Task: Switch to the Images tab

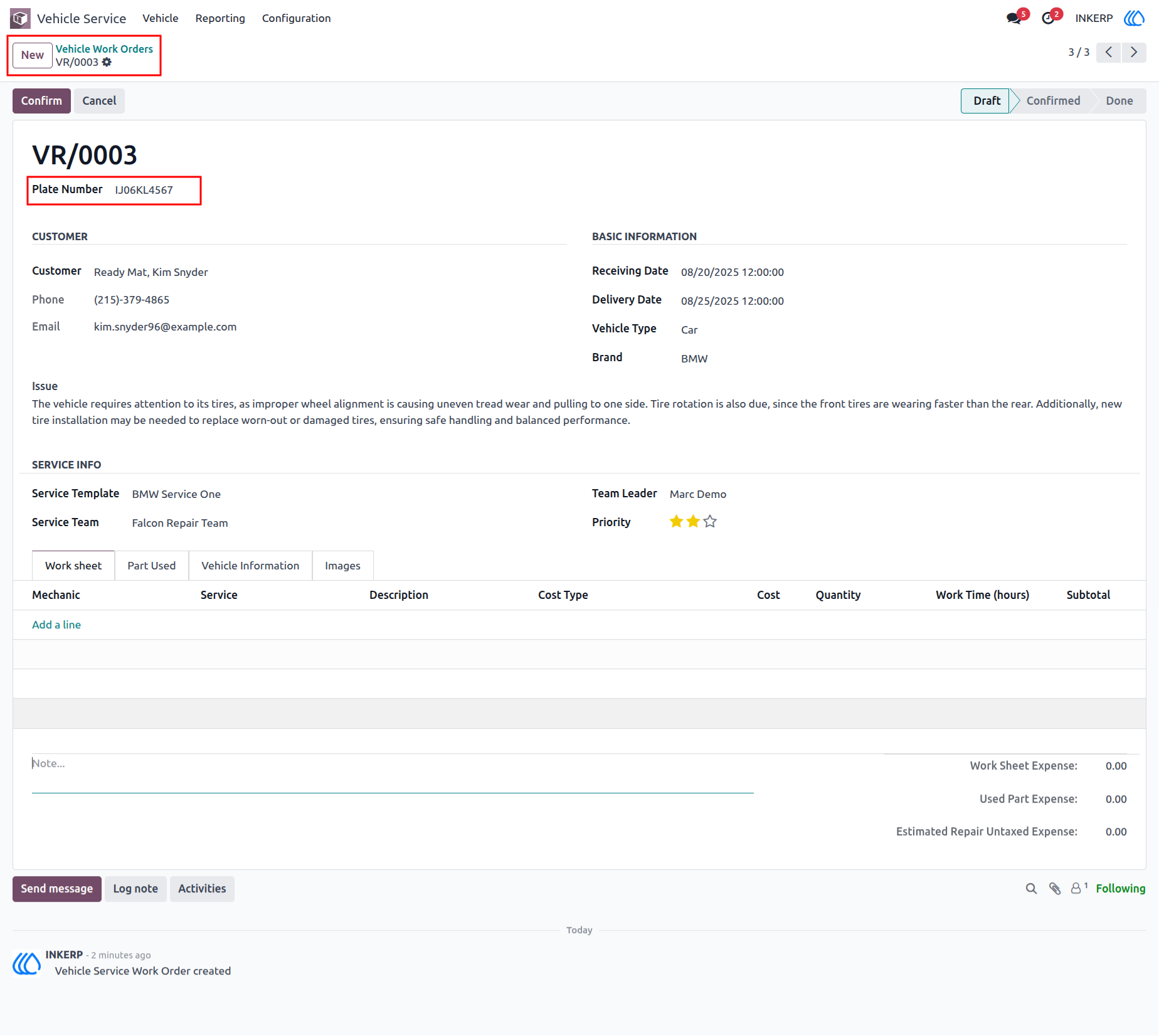Action: (x=342, y=566)
